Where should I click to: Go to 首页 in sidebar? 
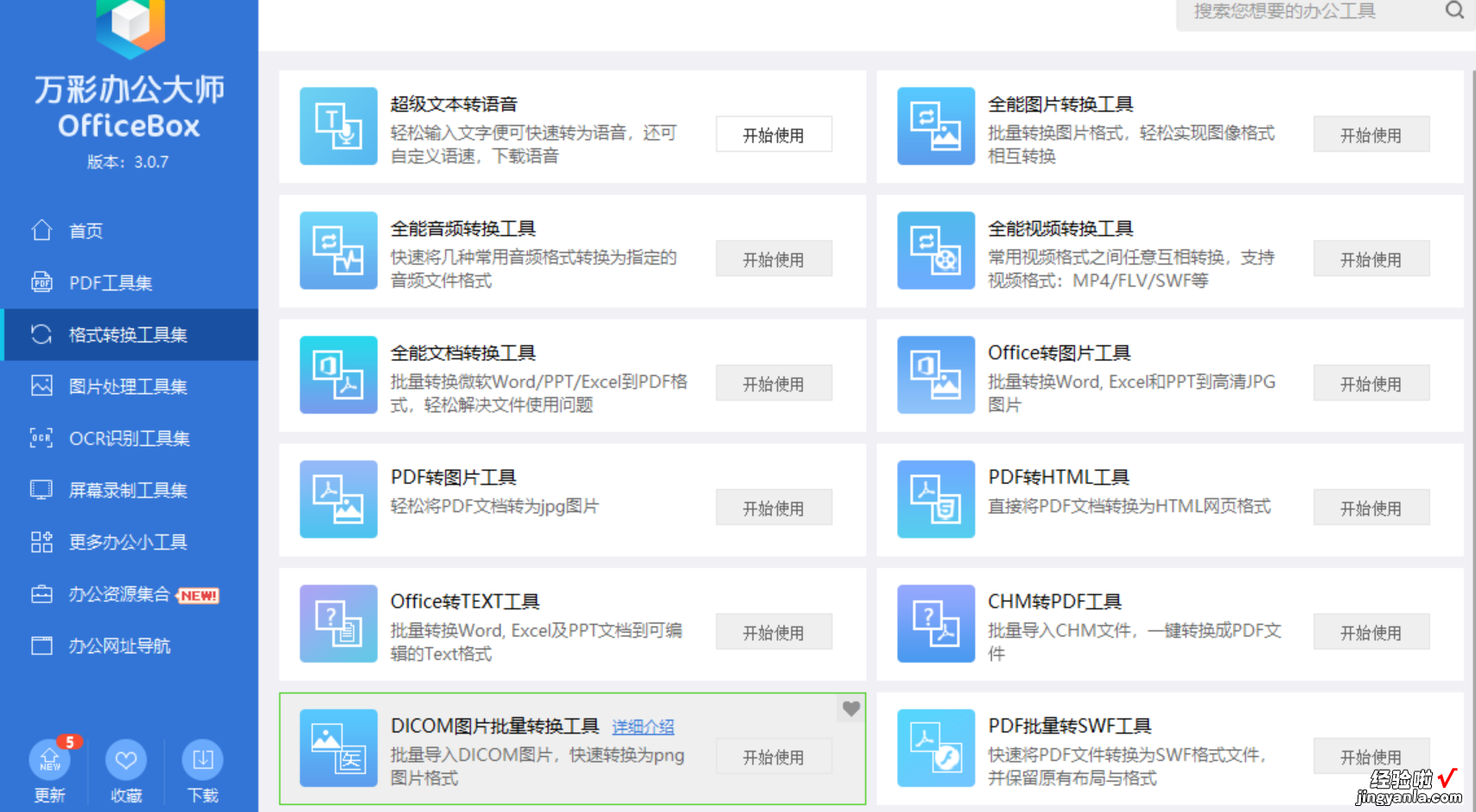point(130,231)
